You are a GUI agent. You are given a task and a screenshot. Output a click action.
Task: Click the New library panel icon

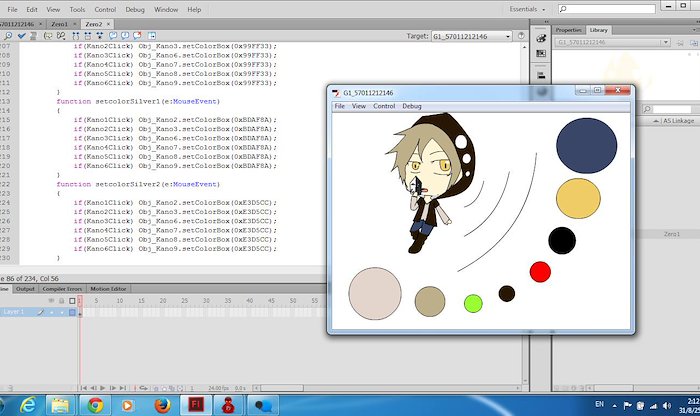(694, 43)
